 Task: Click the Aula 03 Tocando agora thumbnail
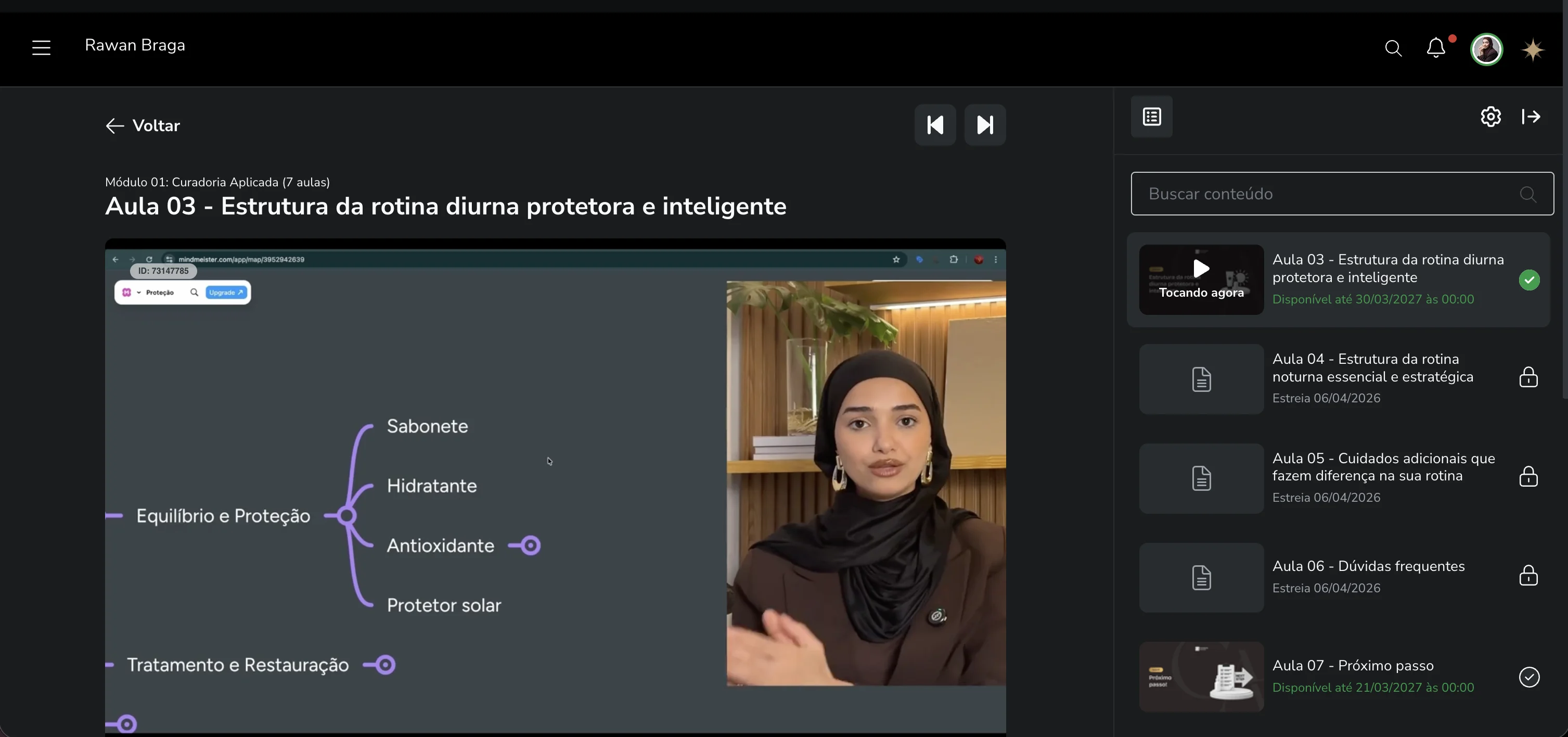[x=1201, y=280]
